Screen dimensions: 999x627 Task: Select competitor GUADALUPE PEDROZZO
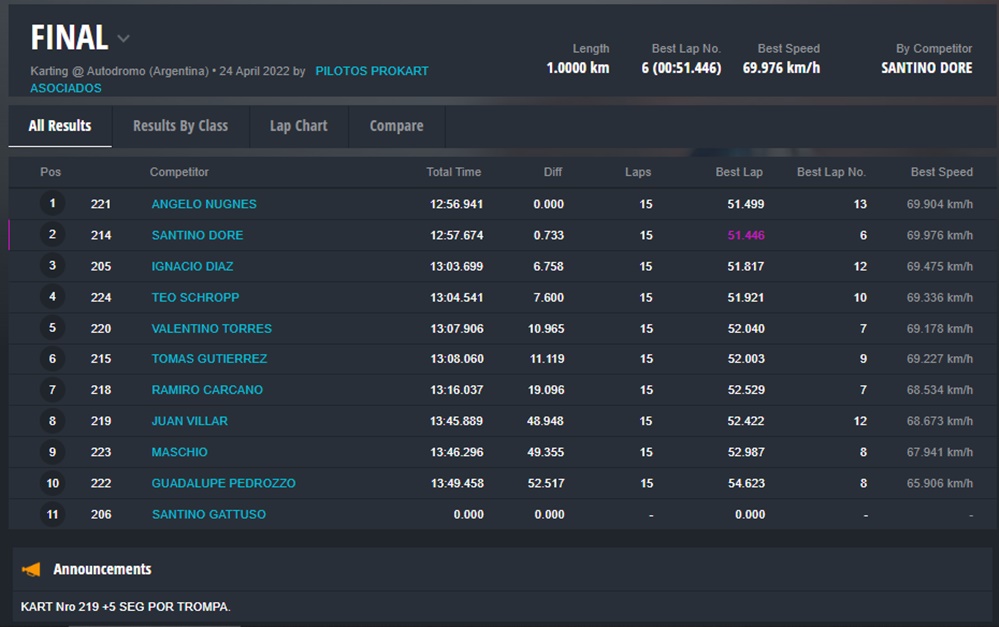point(223,483)
